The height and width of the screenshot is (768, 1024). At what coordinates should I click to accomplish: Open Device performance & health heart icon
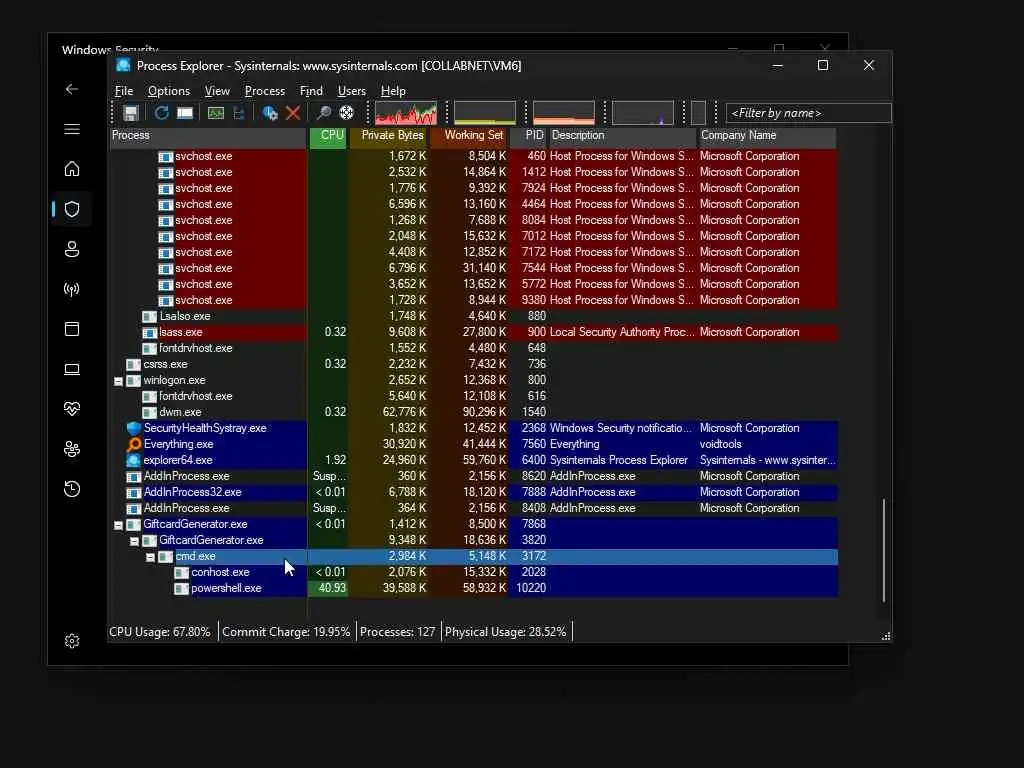coord(72,409)
